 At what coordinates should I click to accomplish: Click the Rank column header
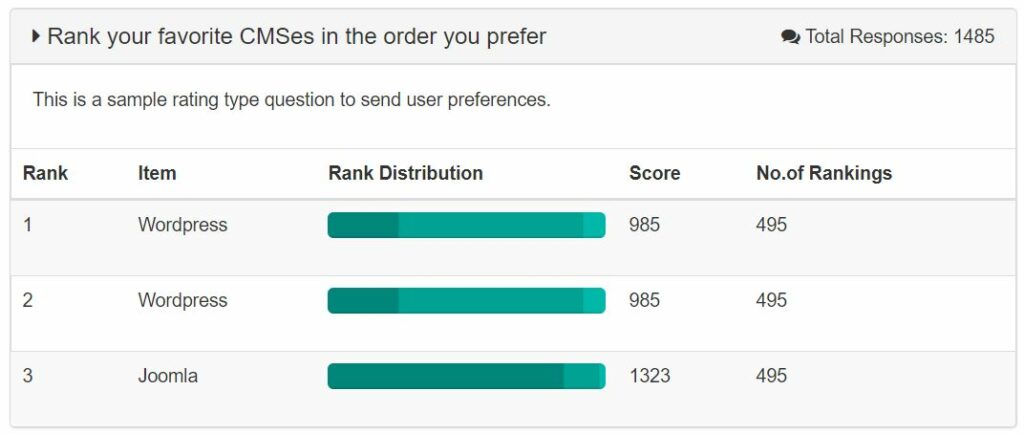(x=45, y=173)
